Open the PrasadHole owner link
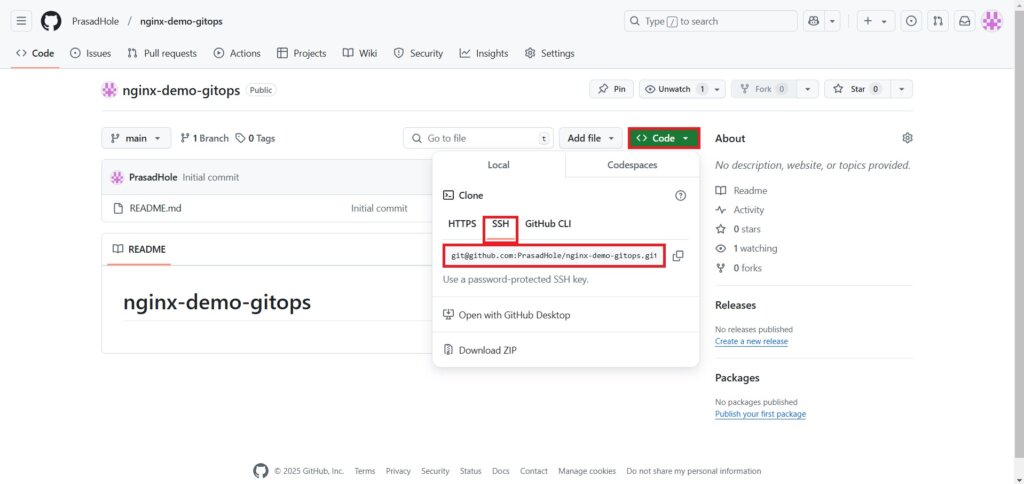 tap(95, 21)
